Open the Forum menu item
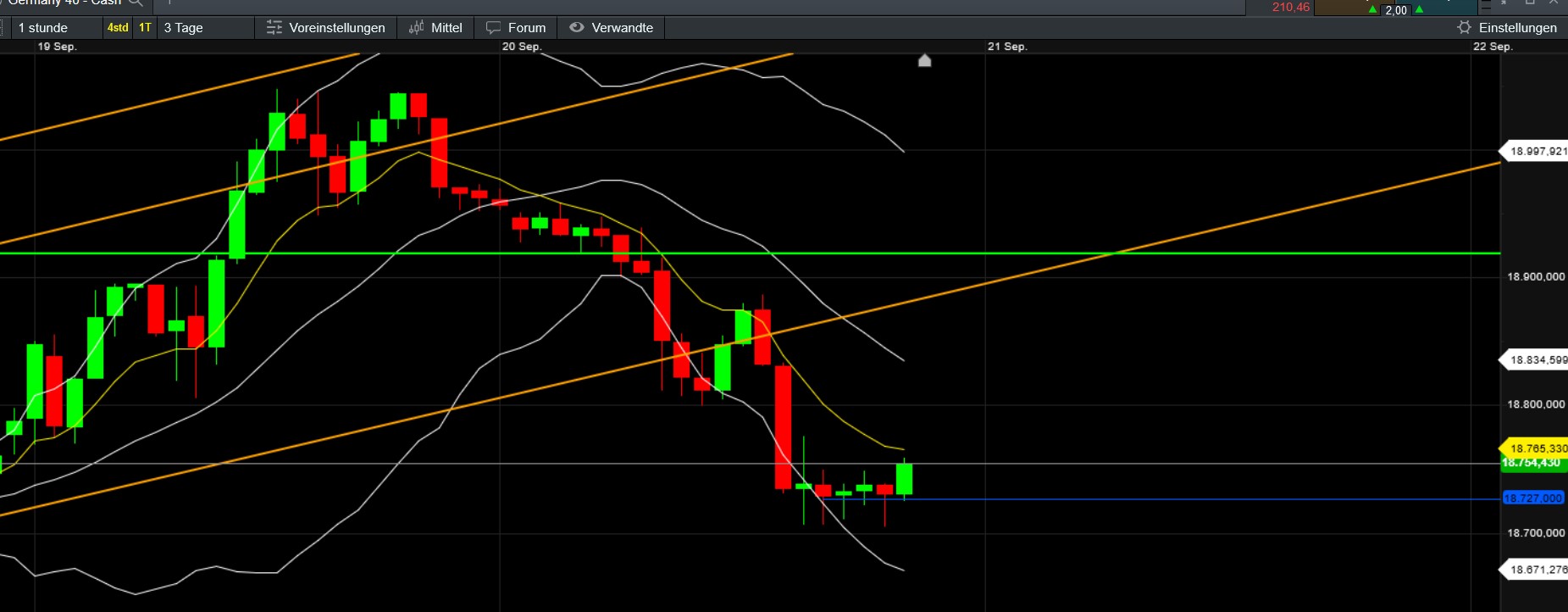This screenshot has height=612, width=1568. 516,28
